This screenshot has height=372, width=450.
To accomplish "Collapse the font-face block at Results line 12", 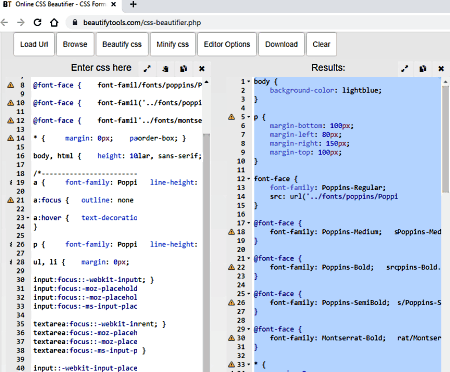I will [249, 179].
